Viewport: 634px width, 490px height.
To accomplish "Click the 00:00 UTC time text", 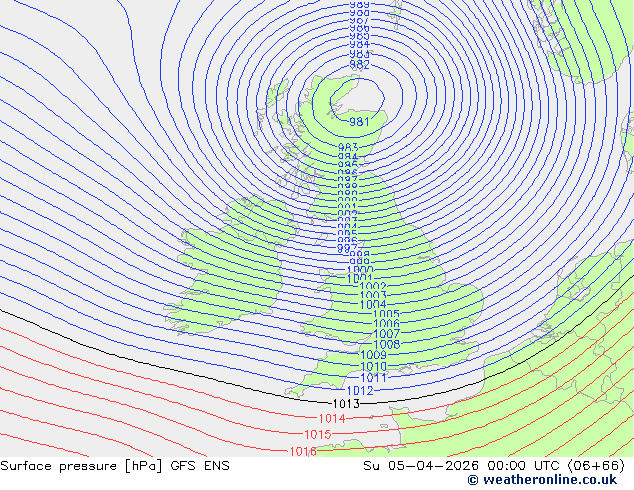I will (523, 466).
